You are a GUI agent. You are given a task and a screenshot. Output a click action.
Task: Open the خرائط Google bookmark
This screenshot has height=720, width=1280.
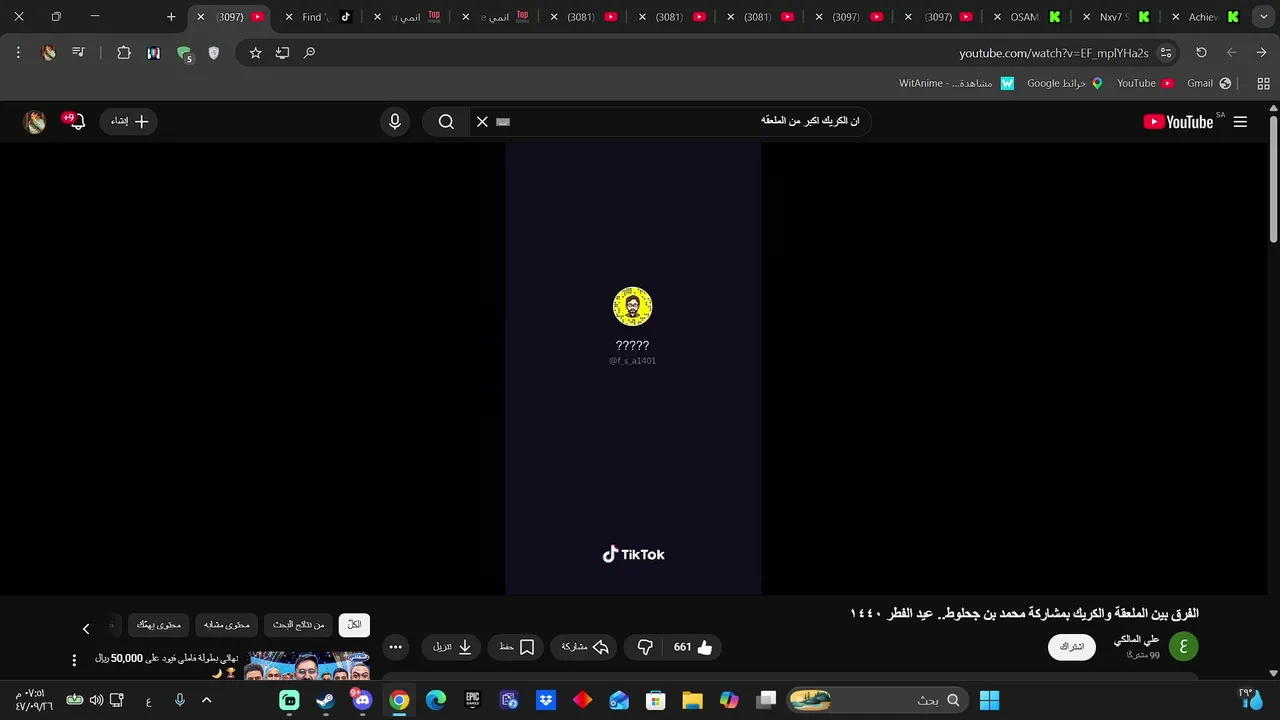coord(1065,83)
